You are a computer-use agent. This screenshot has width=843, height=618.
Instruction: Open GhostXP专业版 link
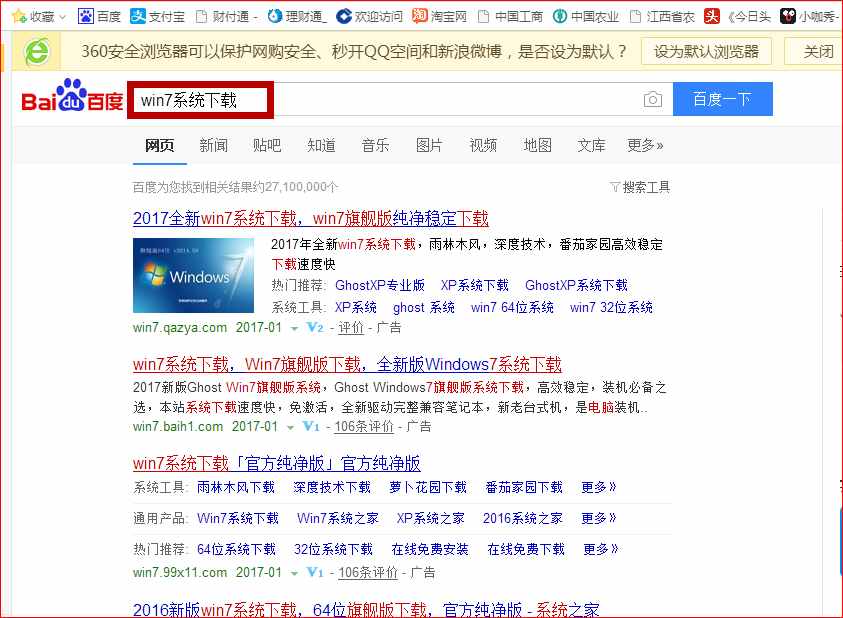(x=380, y=285)
